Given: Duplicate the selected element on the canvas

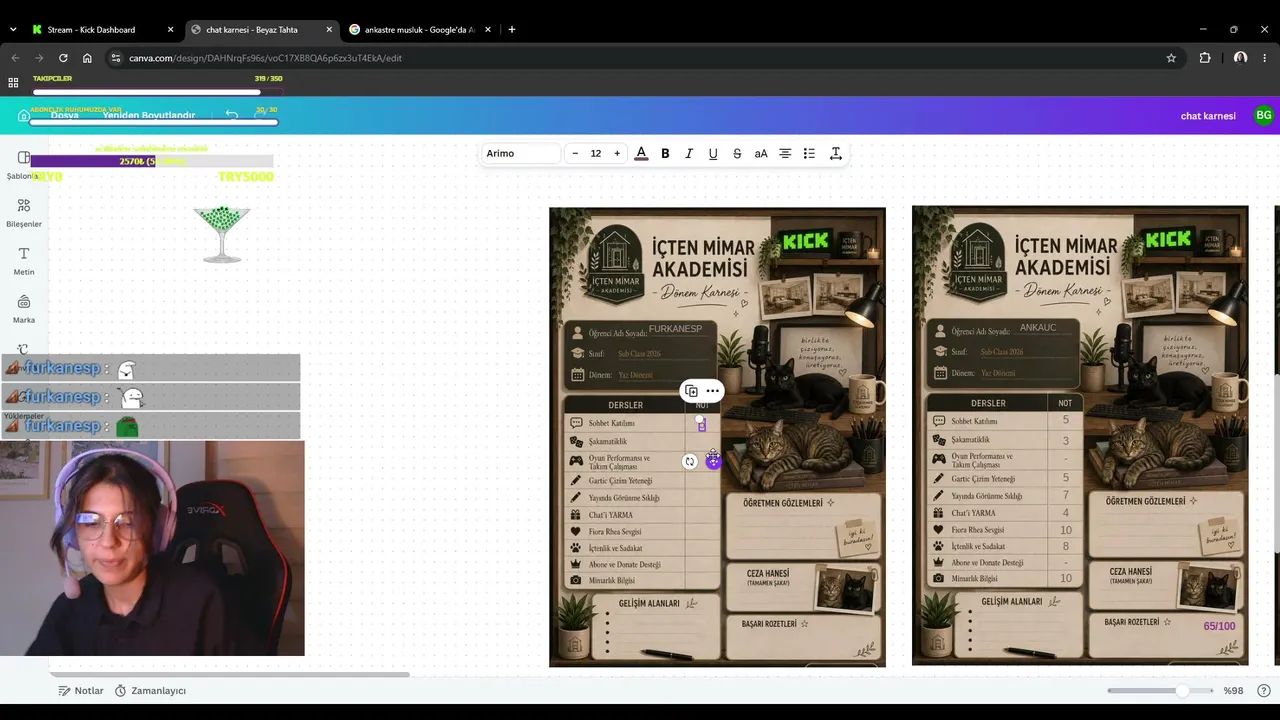Looking at the screenshot, I should coord(691,391).
